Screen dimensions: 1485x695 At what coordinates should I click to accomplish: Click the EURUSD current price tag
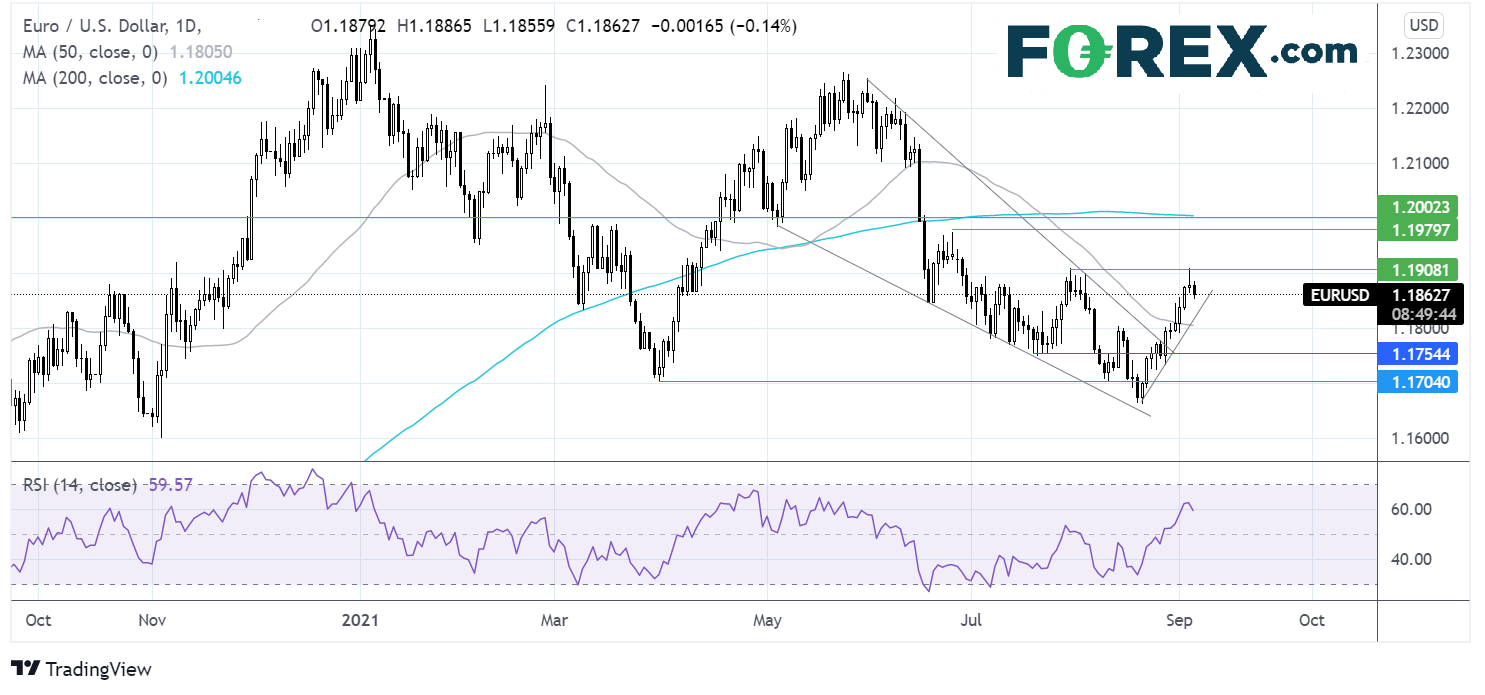coord(1340,295)
